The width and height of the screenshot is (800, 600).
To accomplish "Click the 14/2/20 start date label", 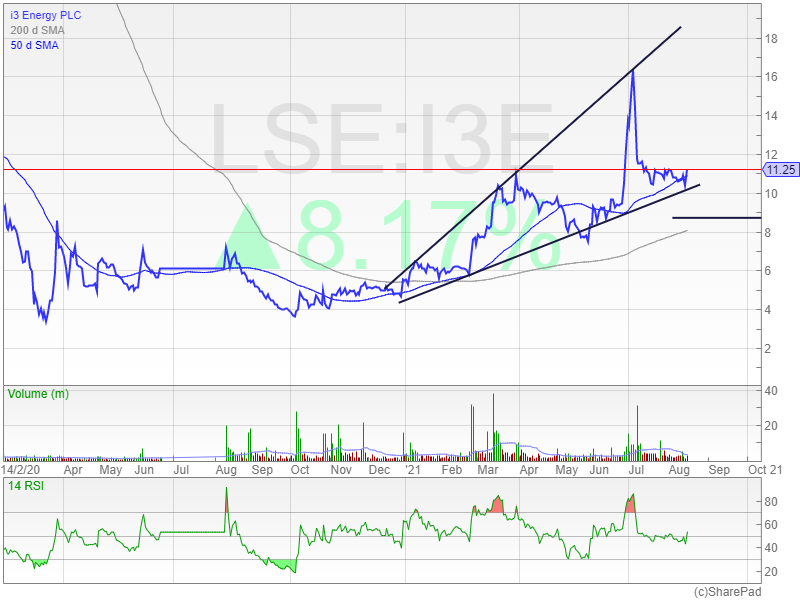I will tap(20, 469).
